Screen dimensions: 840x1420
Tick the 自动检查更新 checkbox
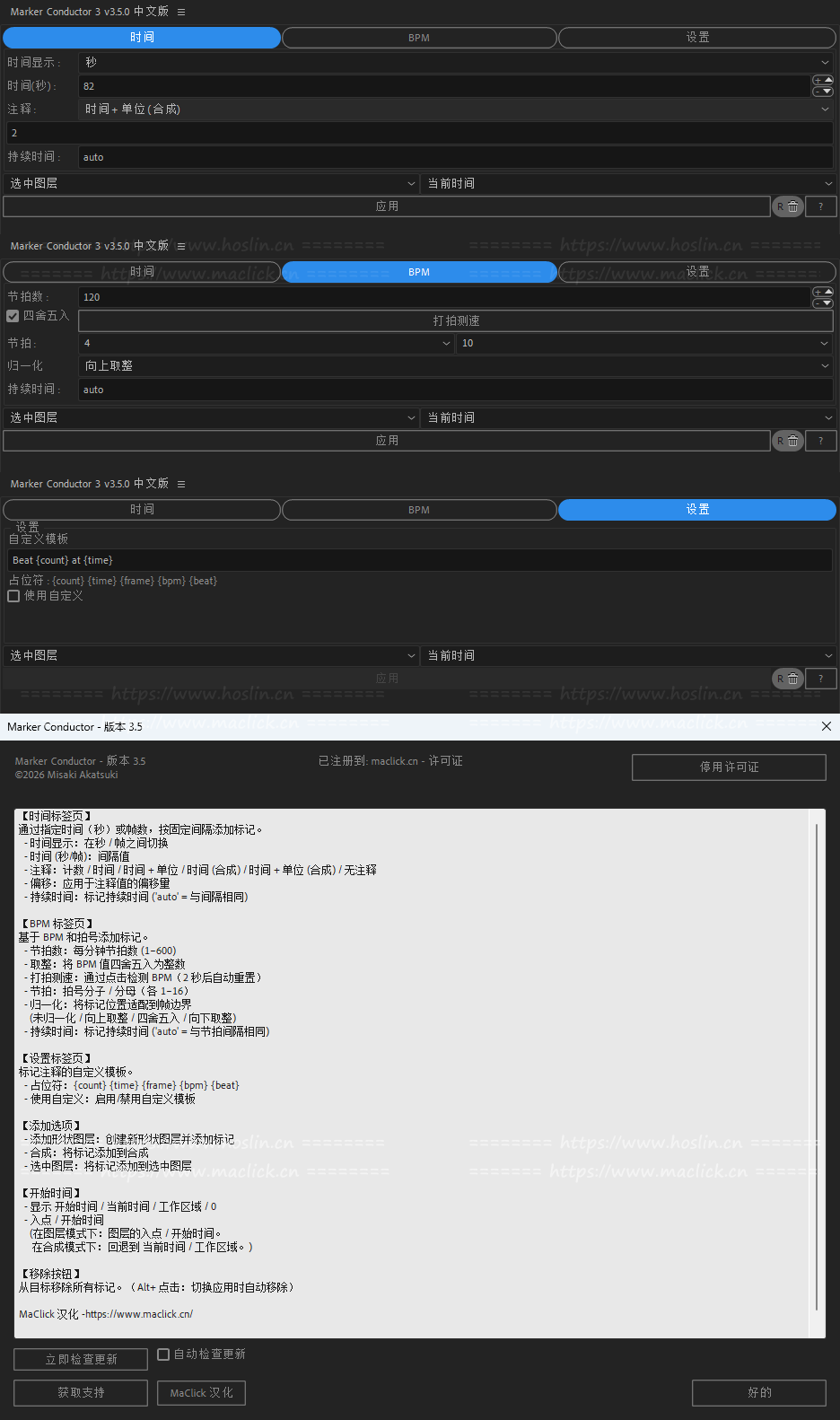click(163, 1354)
